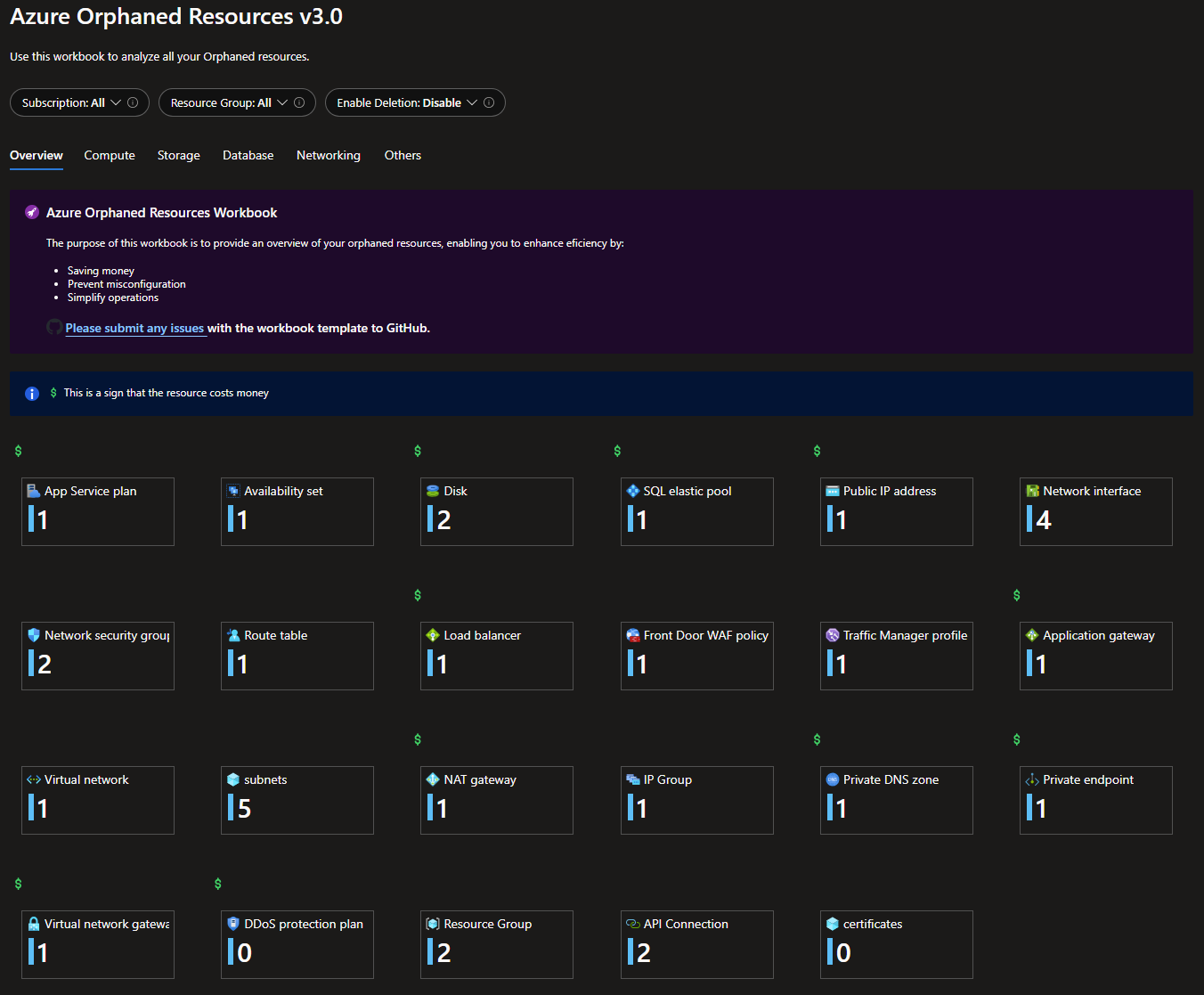The width and height of the screenshot is (1204, 995).
Task: Click the DDoS protection plan tile
Action: click(x=297, y=944)
